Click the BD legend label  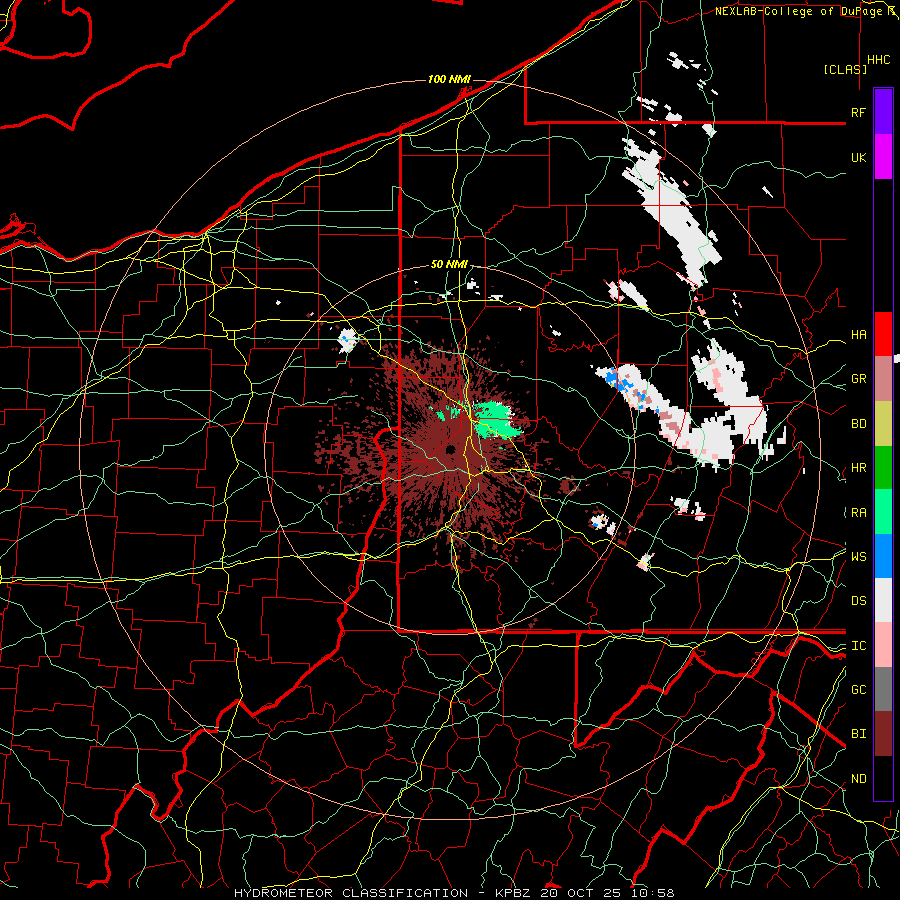(858, 424)
